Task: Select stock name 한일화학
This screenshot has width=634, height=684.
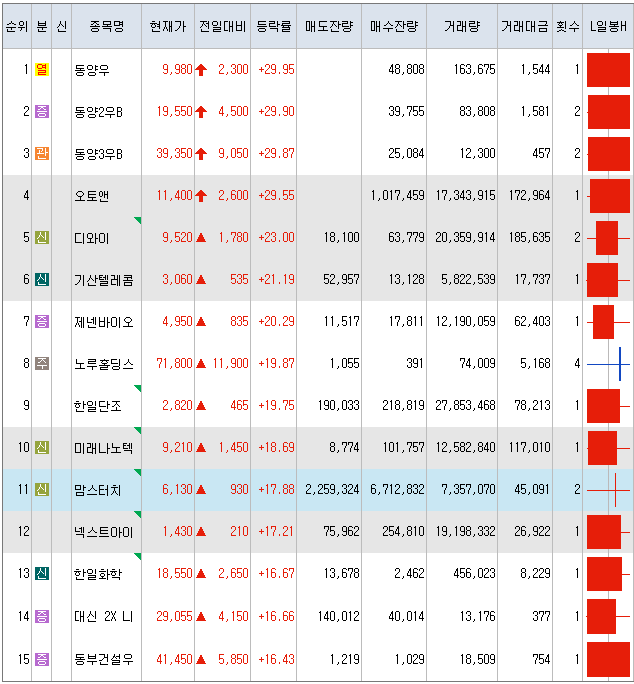Action: pyautogui.click(x=98, y=574)
